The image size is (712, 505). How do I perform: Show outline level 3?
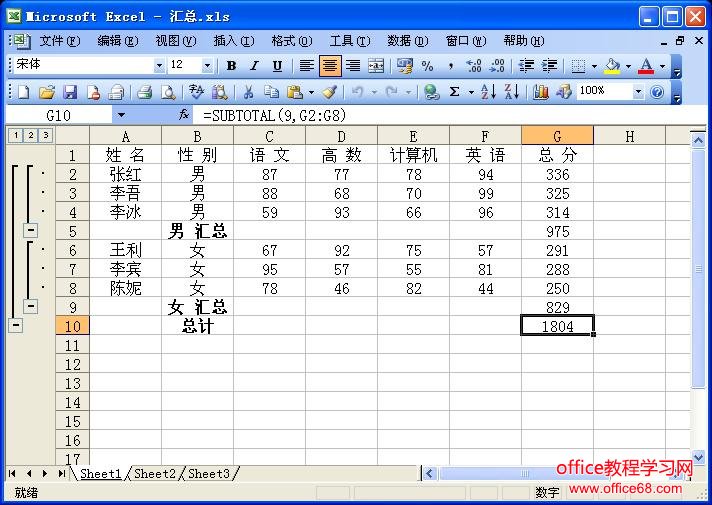pyautogui.click(x=45, y=135)
